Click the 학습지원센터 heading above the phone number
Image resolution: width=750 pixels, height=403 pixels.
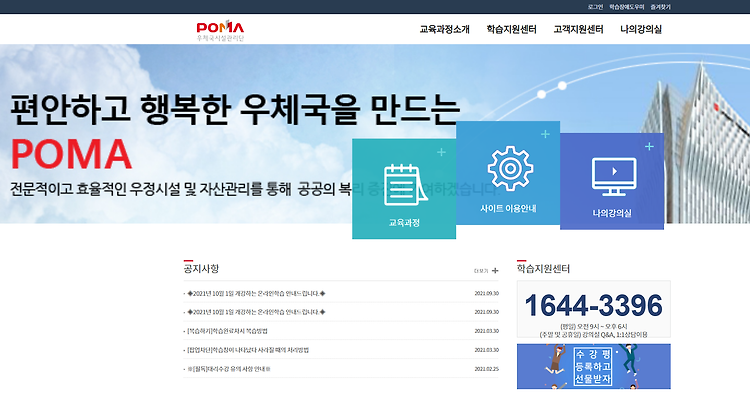point(543,269)
